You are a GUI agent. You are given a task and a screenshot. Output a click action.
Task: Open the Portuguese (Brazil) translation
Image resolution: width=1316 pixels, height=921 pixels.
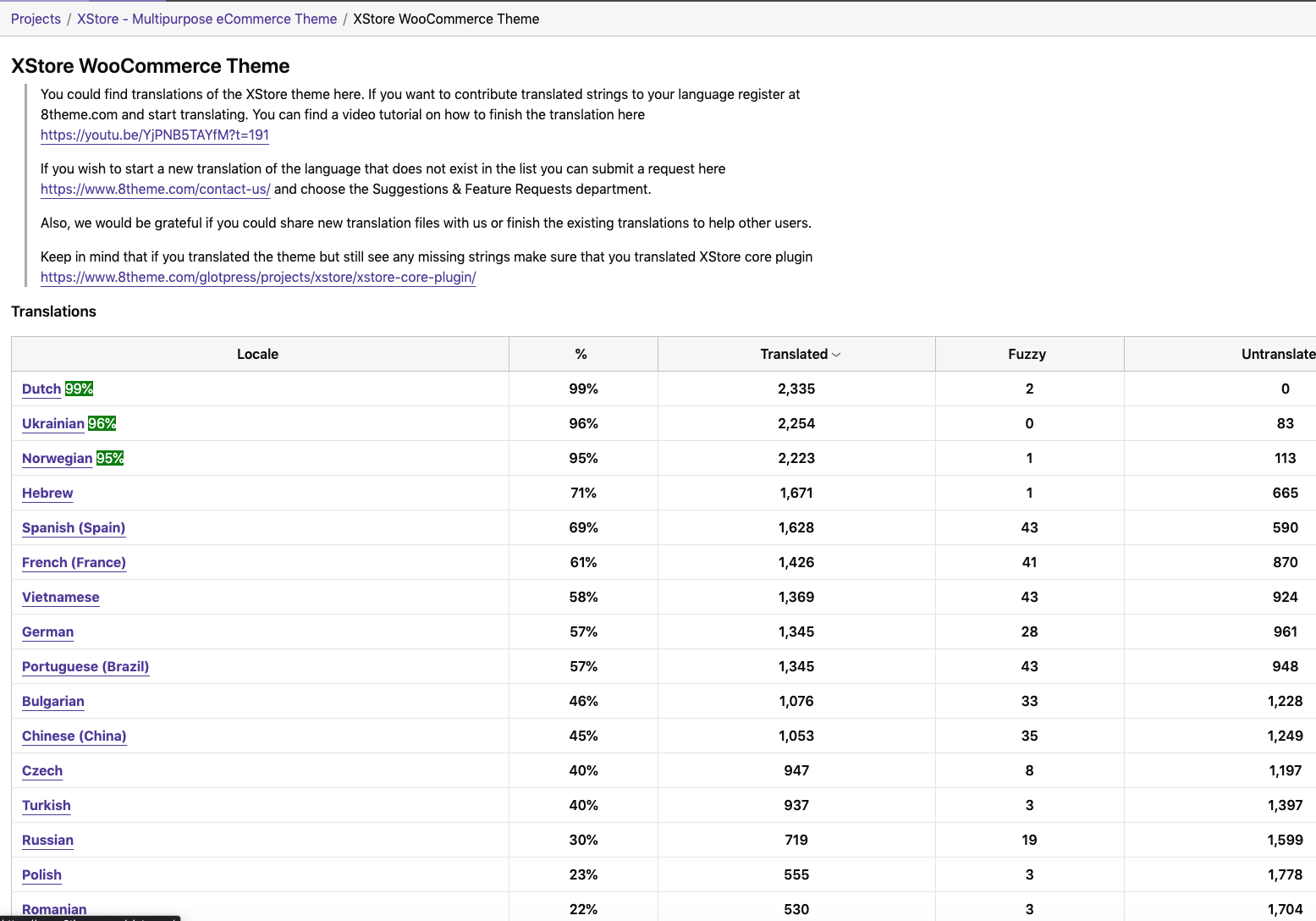85,666
